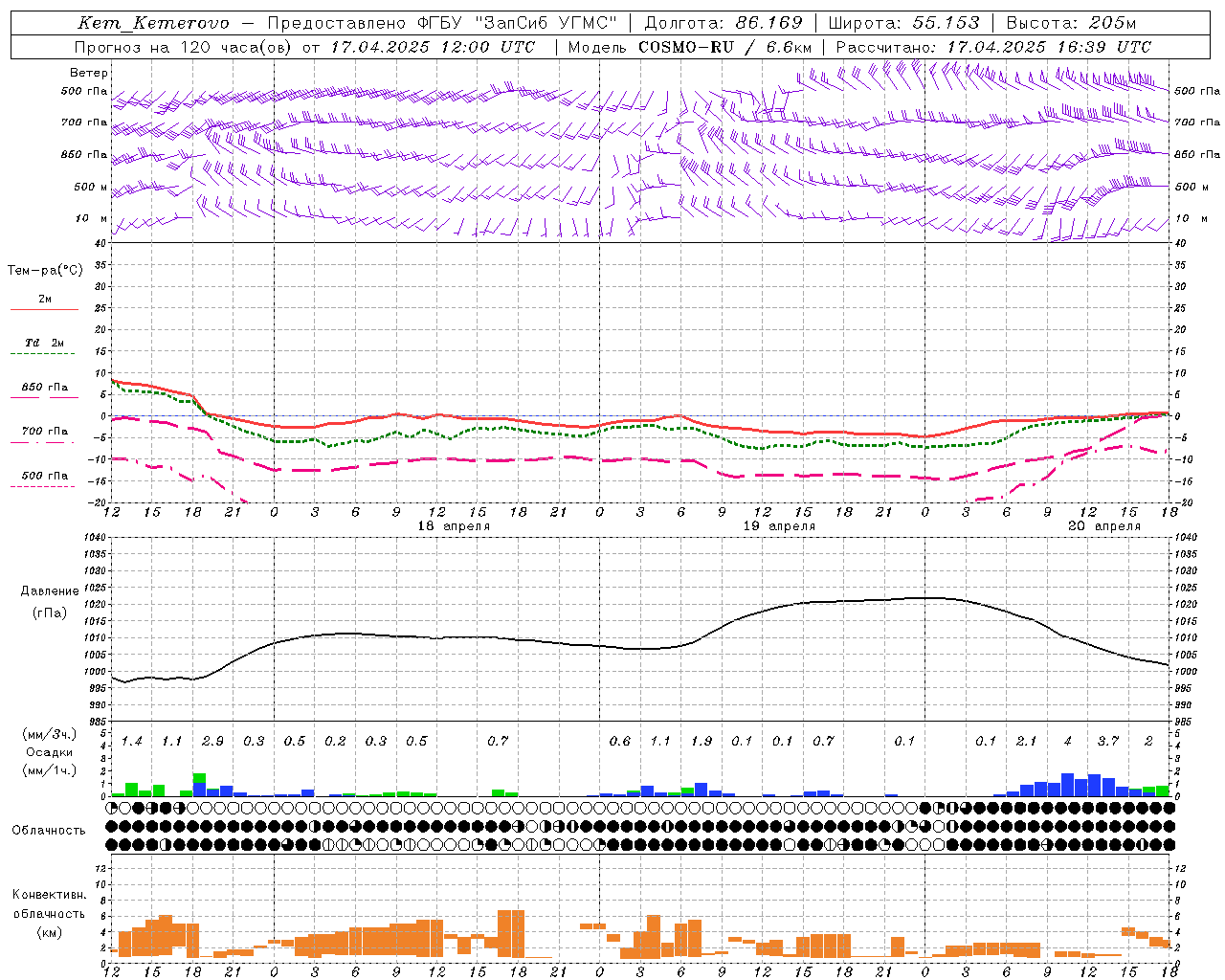Click the "Широта: 55.153" value

[904, 23]
